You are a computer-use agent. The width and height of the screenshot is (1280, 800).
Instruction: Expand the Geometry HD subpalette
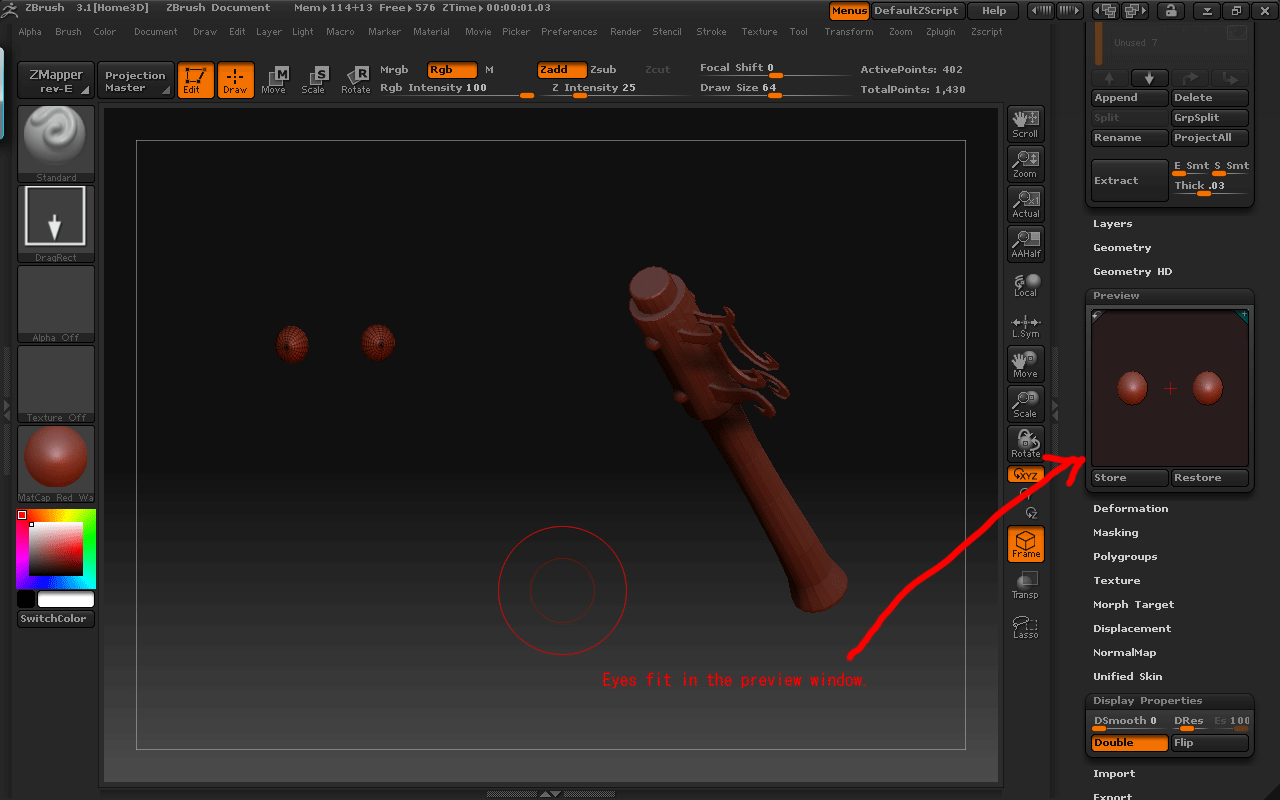point(1132,272)
